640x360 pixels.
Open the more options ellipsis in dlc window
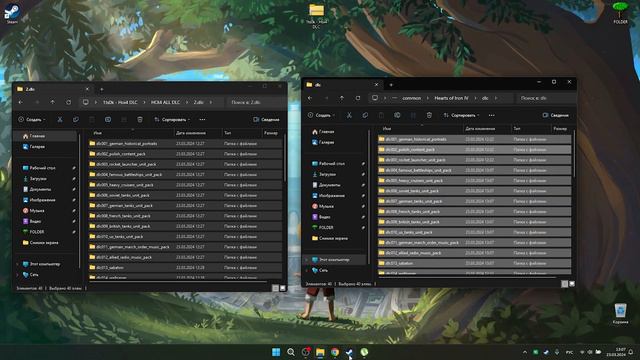point(492,116)
